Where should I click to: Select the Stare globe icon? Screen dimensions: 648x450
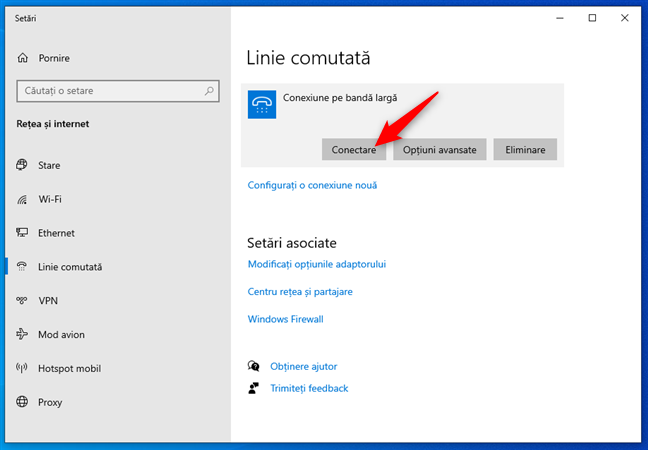click(22, 164)
